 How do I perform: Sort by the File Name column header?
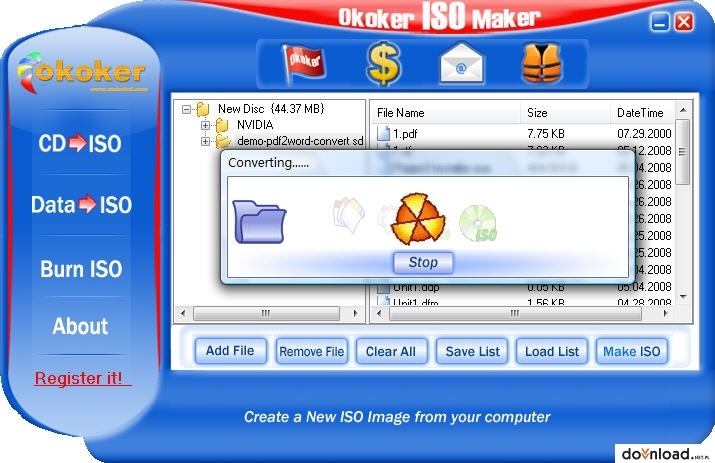click(x=446, y=113)
